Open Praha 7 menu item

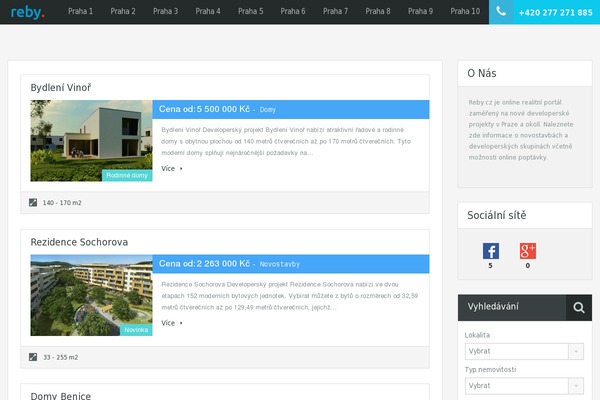335,11
